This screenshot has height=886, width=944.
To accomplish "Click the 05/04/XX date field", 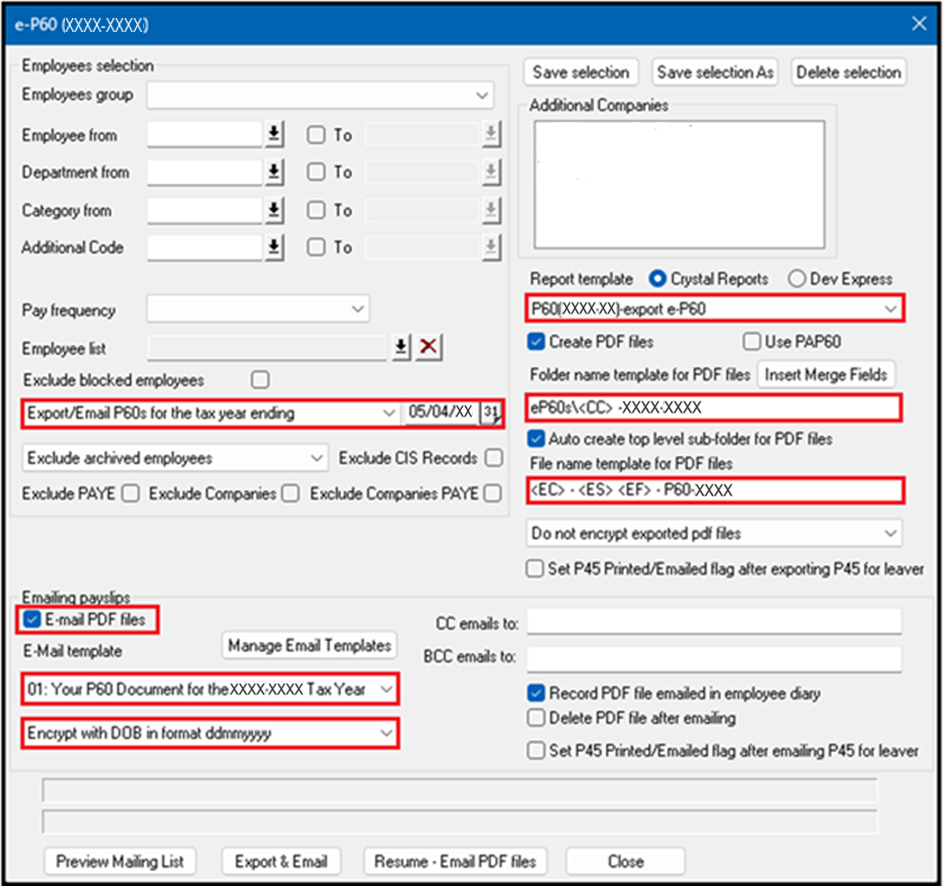I will [x=441, y=412].
